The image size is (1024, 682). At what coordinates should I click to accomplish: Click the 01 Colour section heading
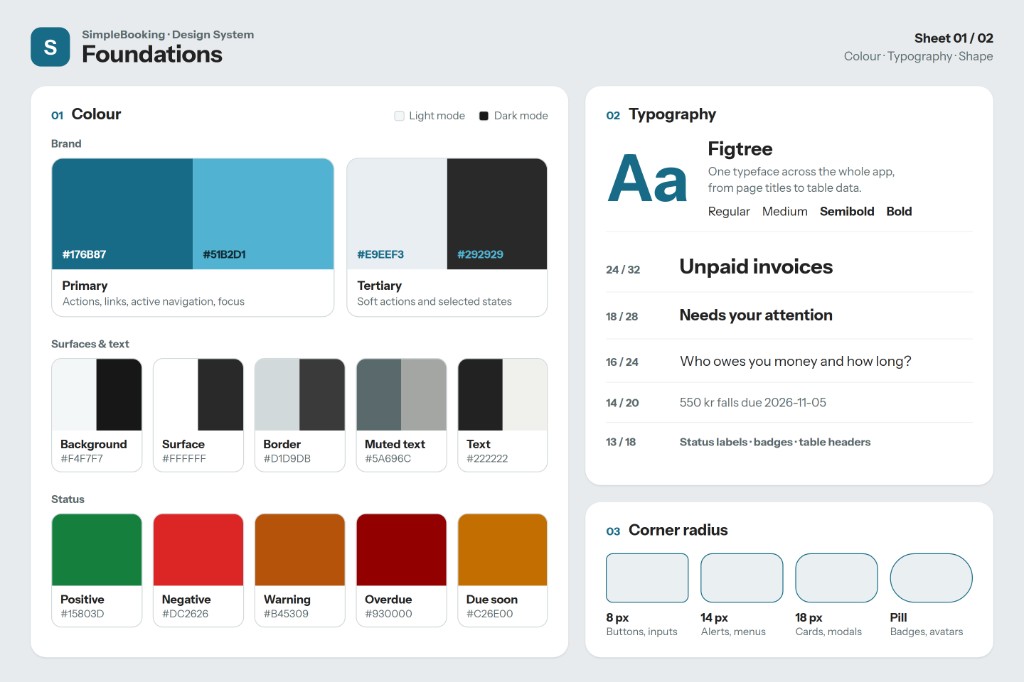[86, 114]
